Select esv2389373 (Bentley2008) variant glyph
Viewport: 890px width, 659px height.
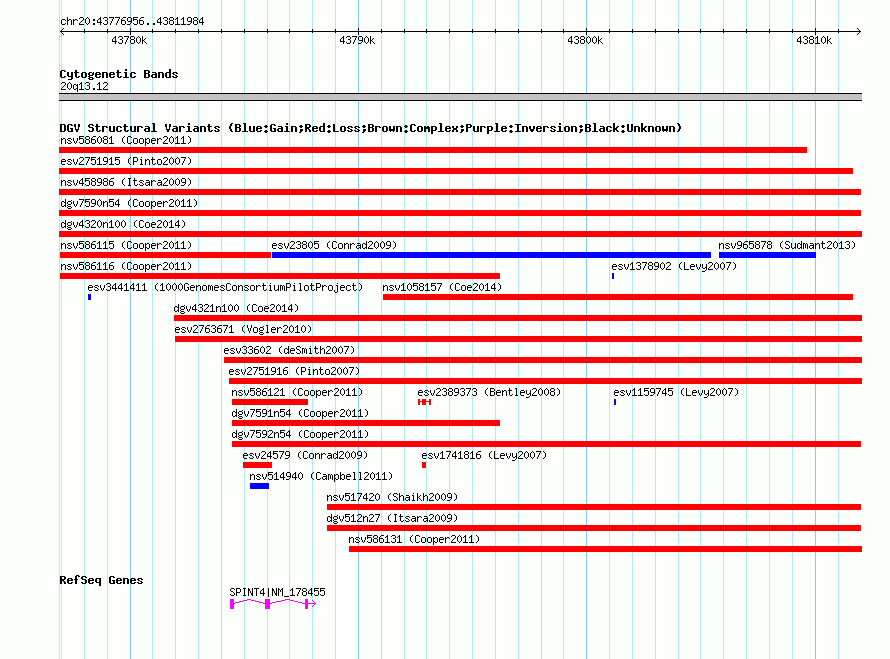click(x=425, y=402)
